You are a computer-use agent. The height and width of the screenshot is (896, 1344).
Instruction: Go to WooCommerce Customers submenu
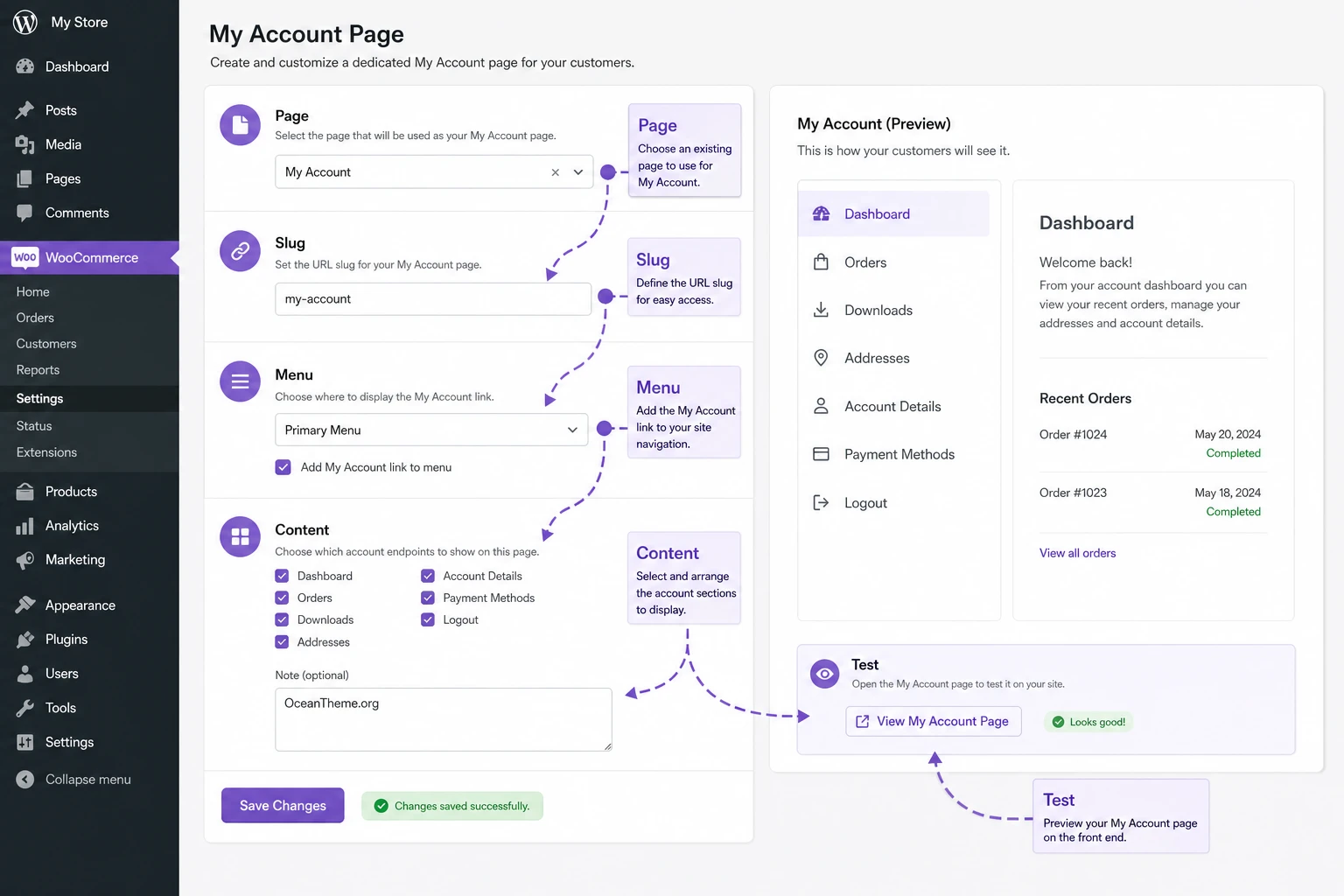coord(46,344)
